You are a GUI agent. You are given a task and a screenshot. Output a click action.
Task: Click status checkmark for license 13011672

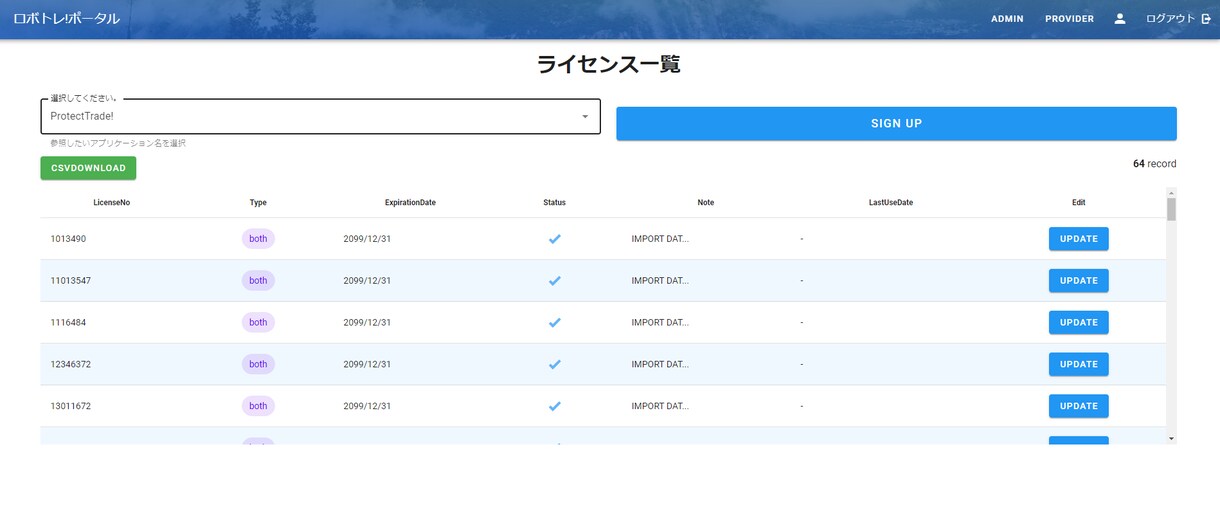[x=554, y=407]
